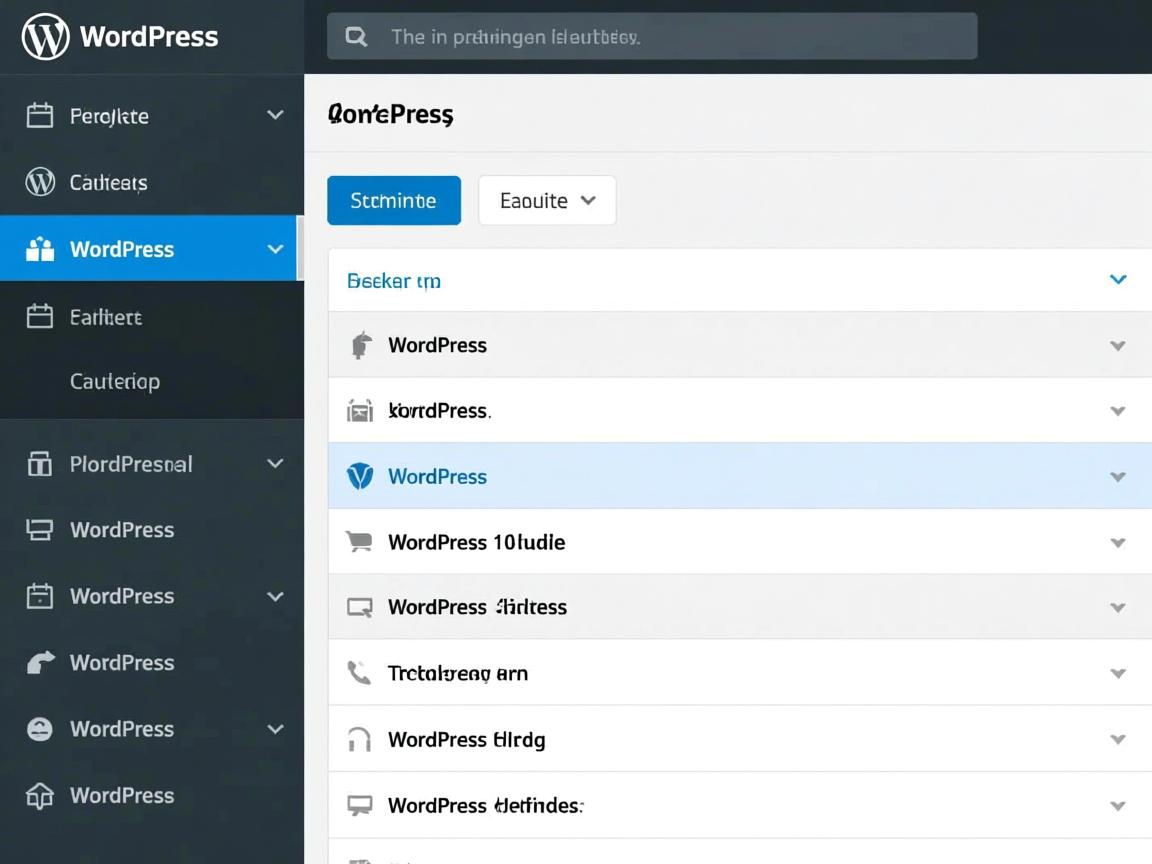The image size is (1152, 864).
Task: Select the chat bubble icon next to WordPress 4irtess
Action: (x=359, y=606)
